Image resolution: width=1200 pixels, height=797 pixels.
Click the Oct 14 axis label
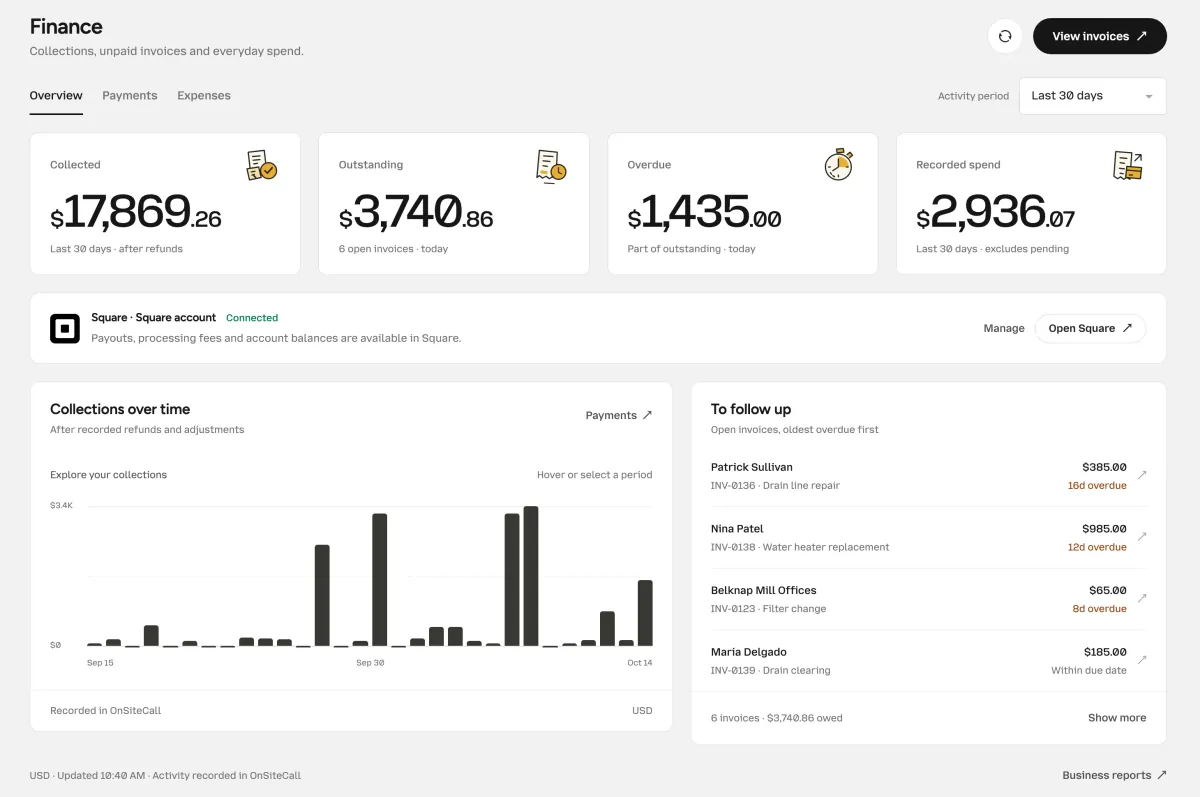point(640,663)
